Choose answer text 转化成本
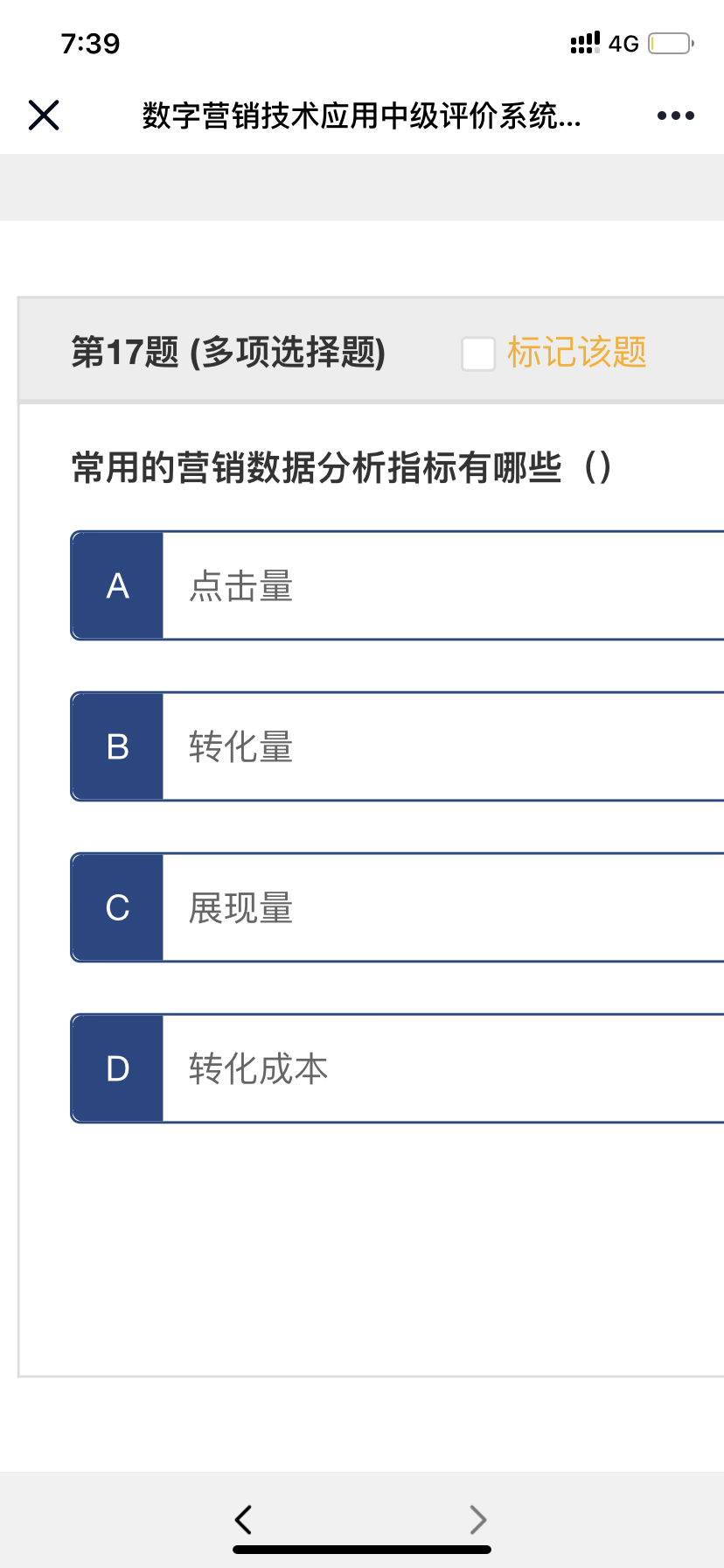Screen dimensions: 724x1568 259,1069
